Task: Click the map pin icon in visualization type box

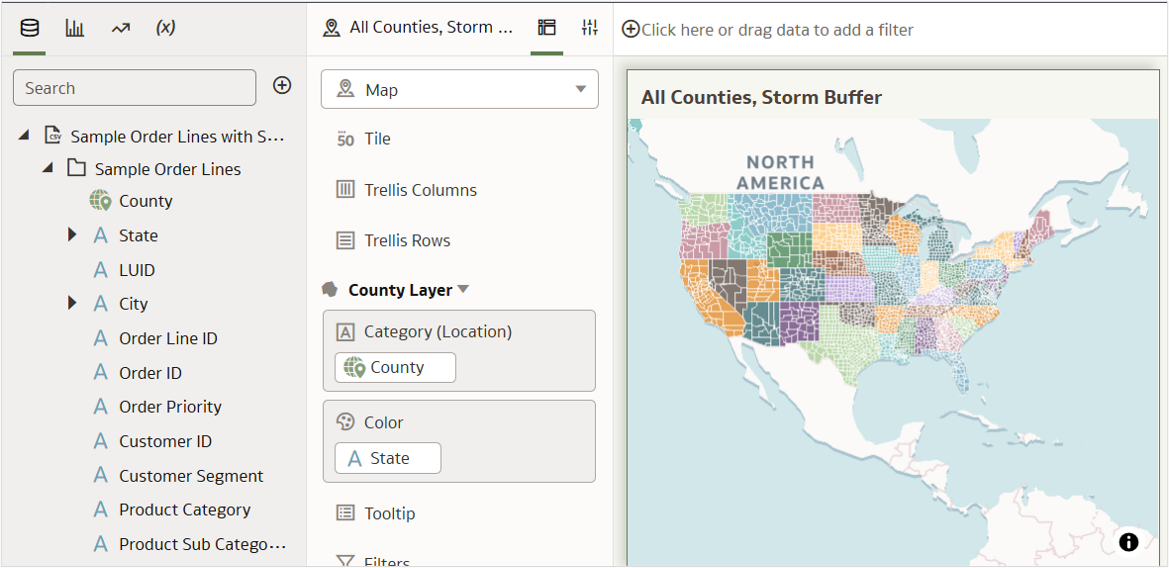Action: [344, 89]
